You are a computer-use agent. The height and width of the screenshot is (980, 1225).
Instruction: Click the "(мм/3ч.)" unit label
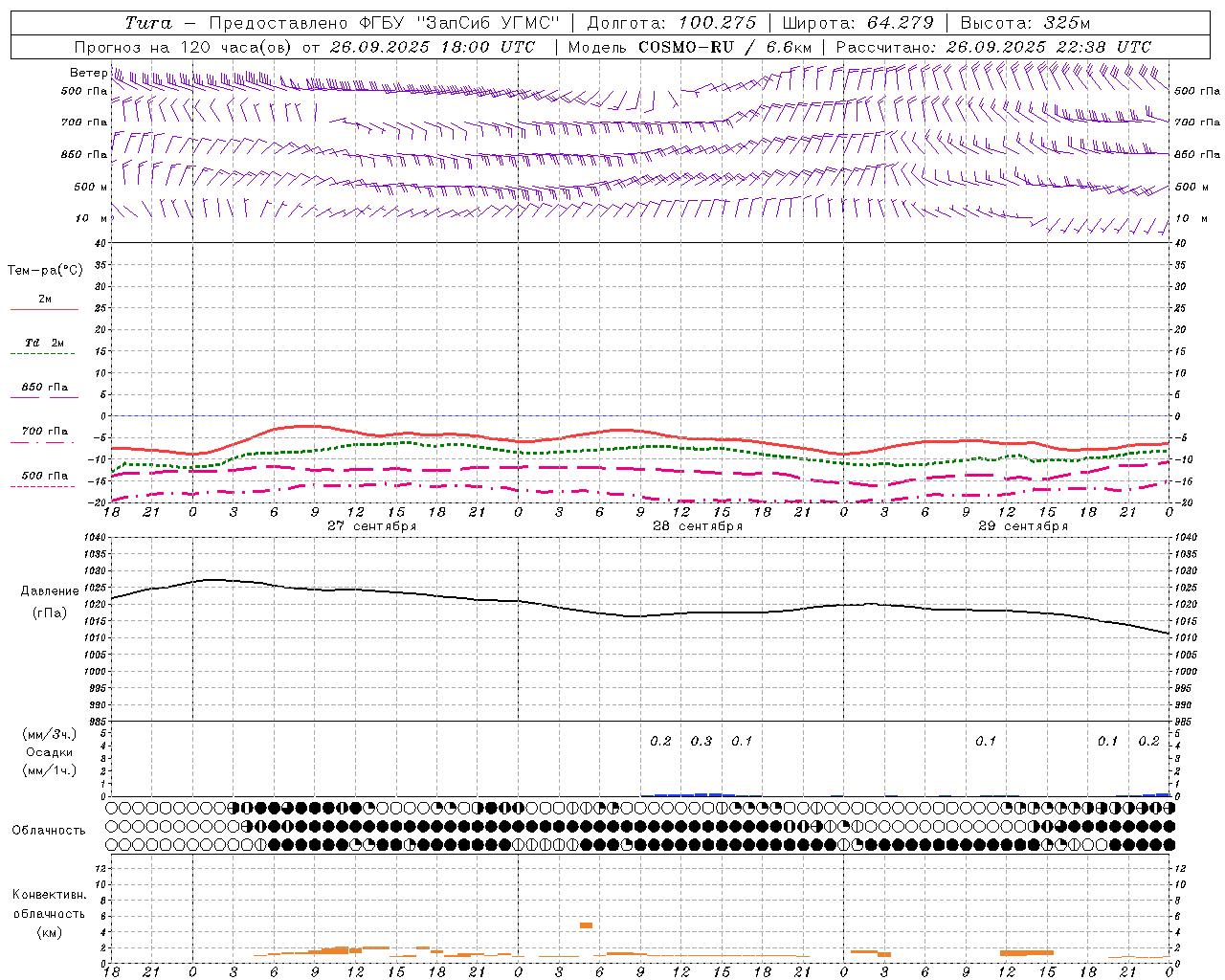49,734
